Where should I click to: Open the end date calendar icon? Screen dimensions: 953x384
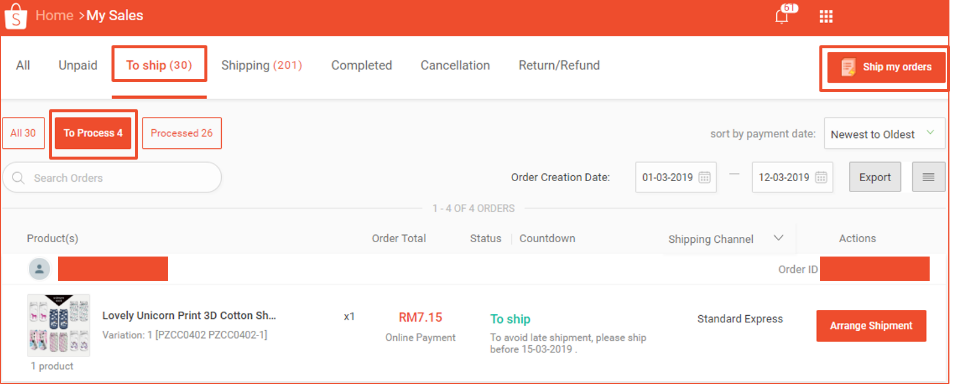[x=821, y=177]
